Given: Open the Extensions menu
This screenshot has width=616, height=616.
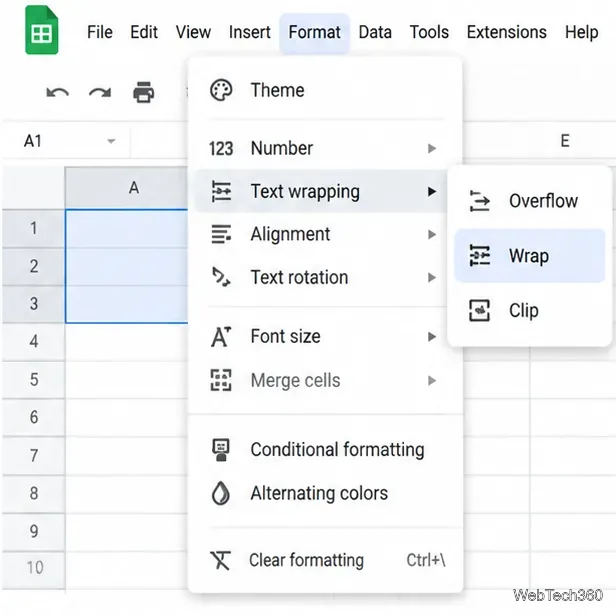Looking at the screenshot, I should click(507, 32).
